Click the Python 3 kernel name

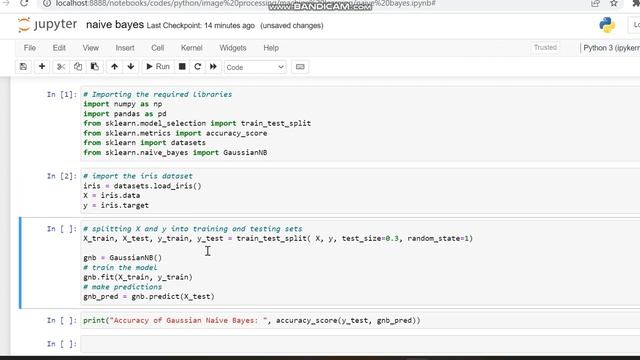[x=611, y=48]
